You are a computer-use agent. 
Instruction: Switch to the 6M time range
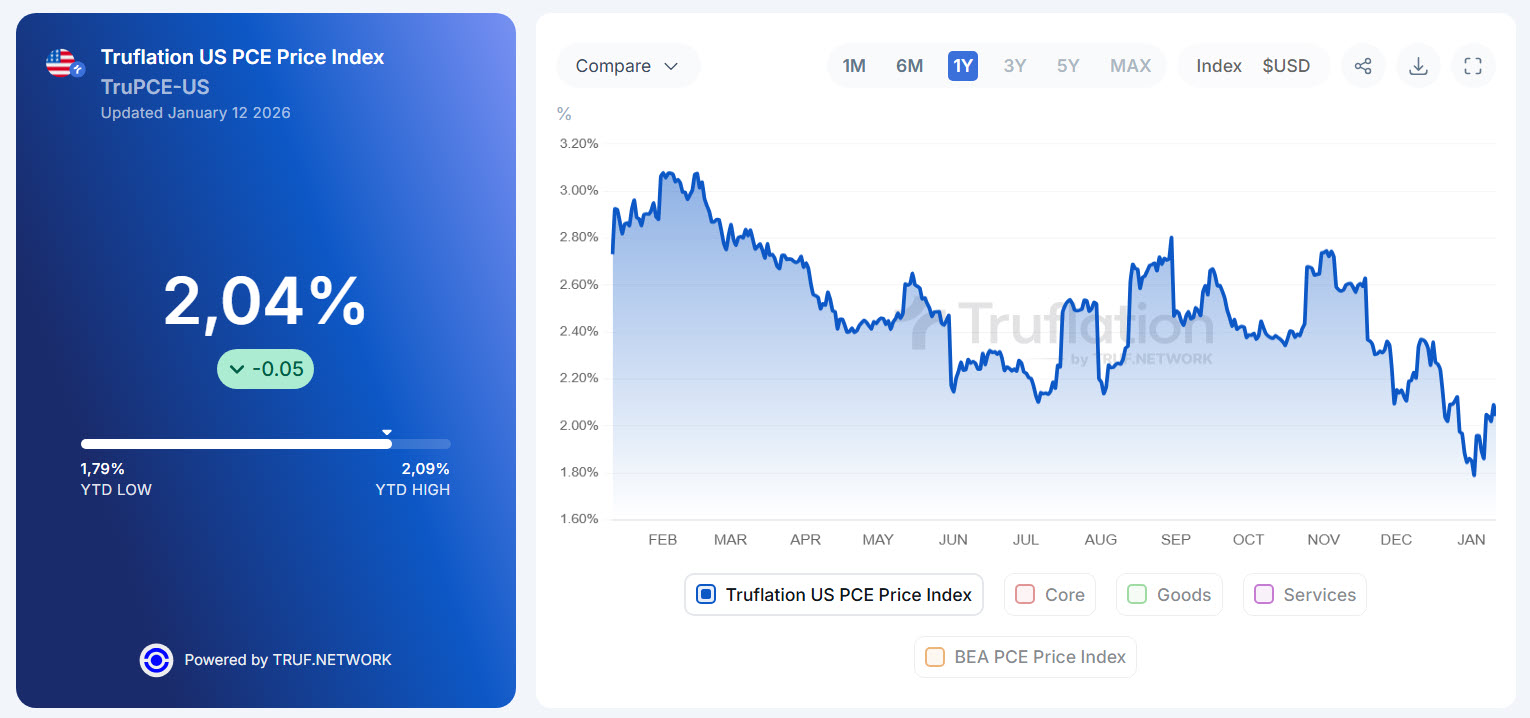tap(909, 66)
